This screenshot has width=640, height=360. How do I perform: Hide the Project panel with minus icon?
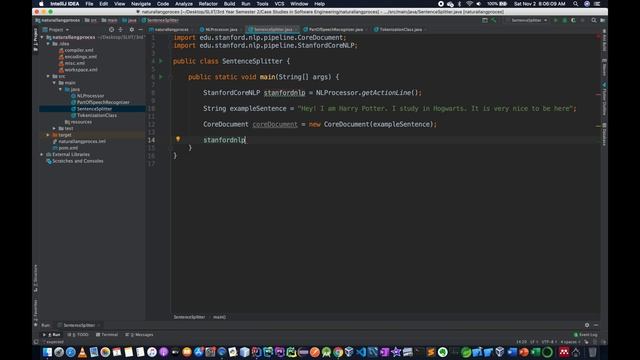[140, 29]
